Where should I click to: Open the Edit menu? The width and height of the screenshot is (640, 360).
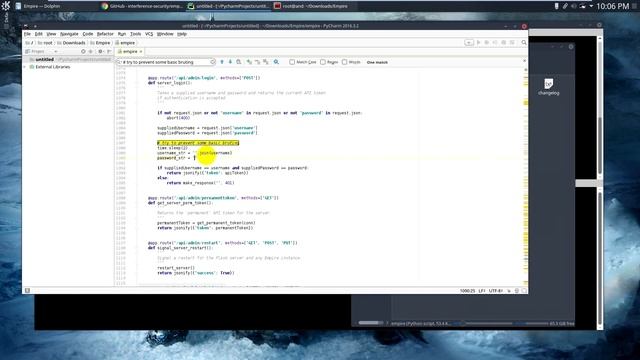pos(38,34)
